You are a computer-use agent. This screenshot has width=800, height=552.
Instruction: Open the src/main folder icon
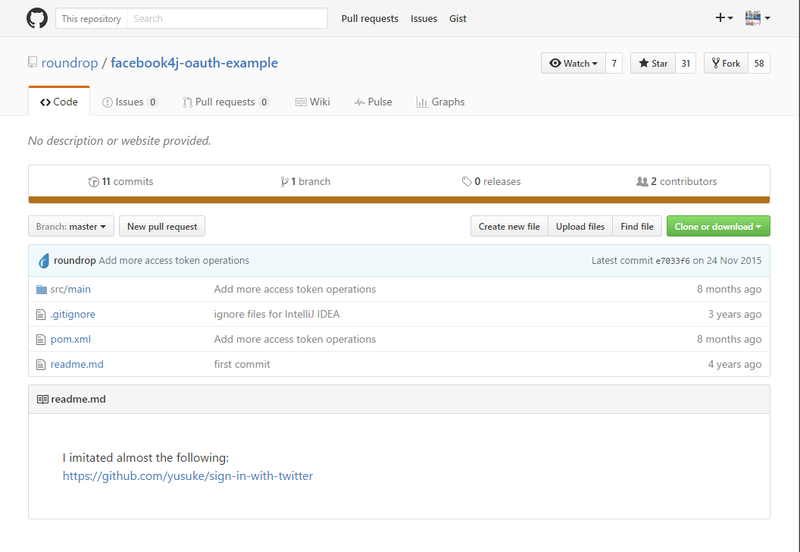[x=41, y=289]
